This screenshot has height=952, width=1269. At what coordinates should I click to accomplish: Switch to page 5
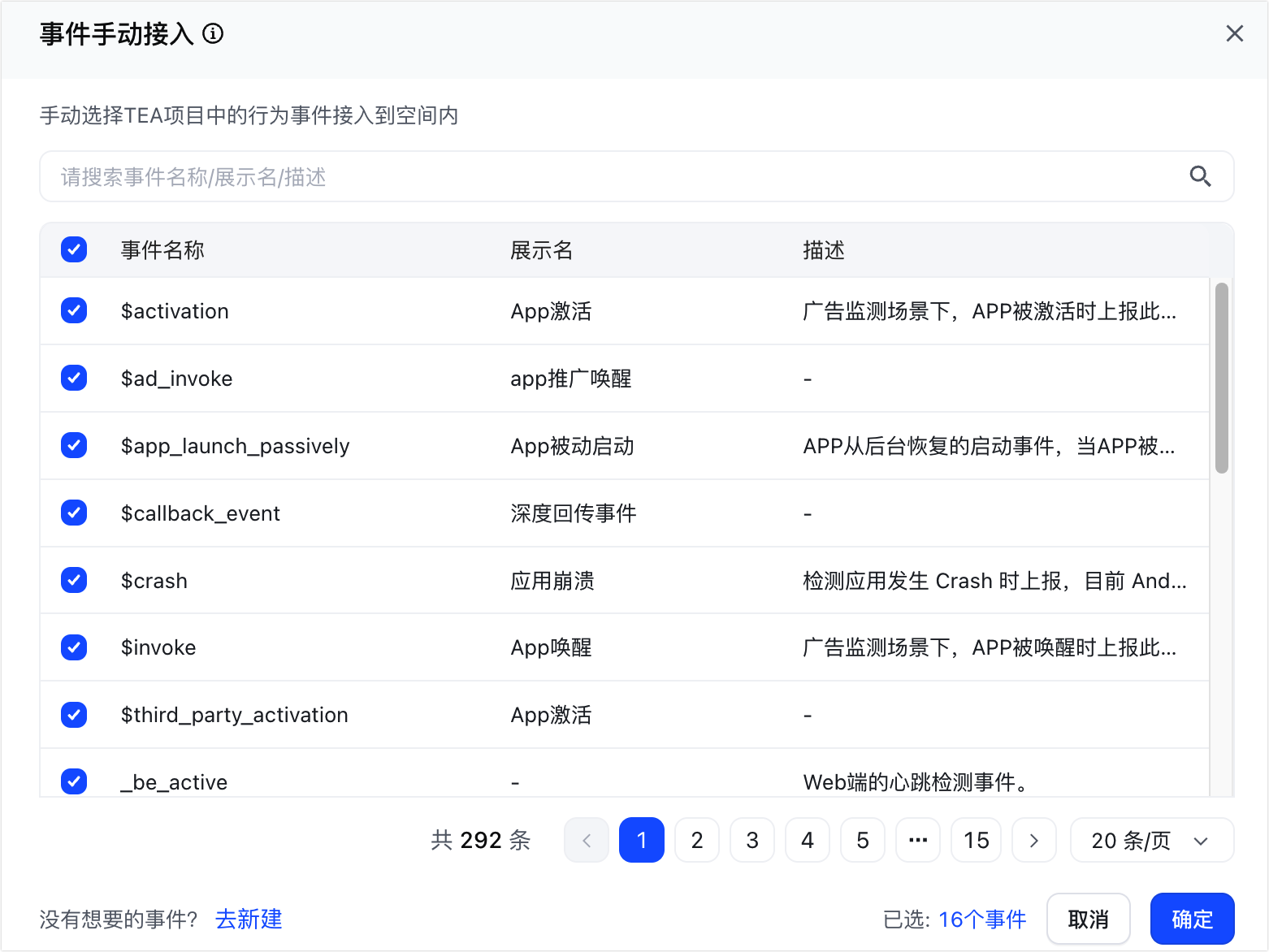tap(863, 840)
